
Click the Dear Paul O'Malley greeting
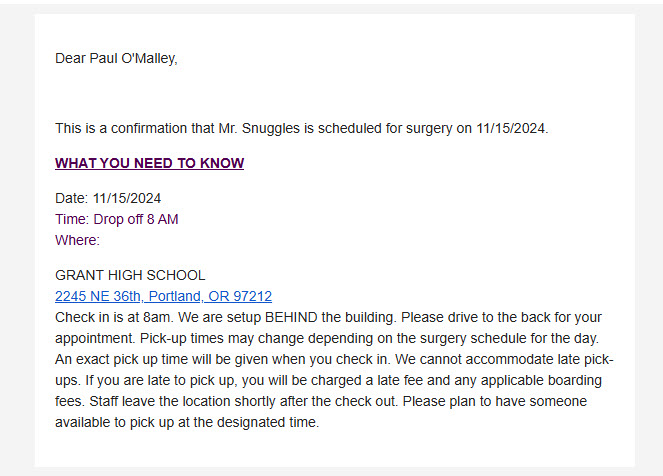point(116,58)
